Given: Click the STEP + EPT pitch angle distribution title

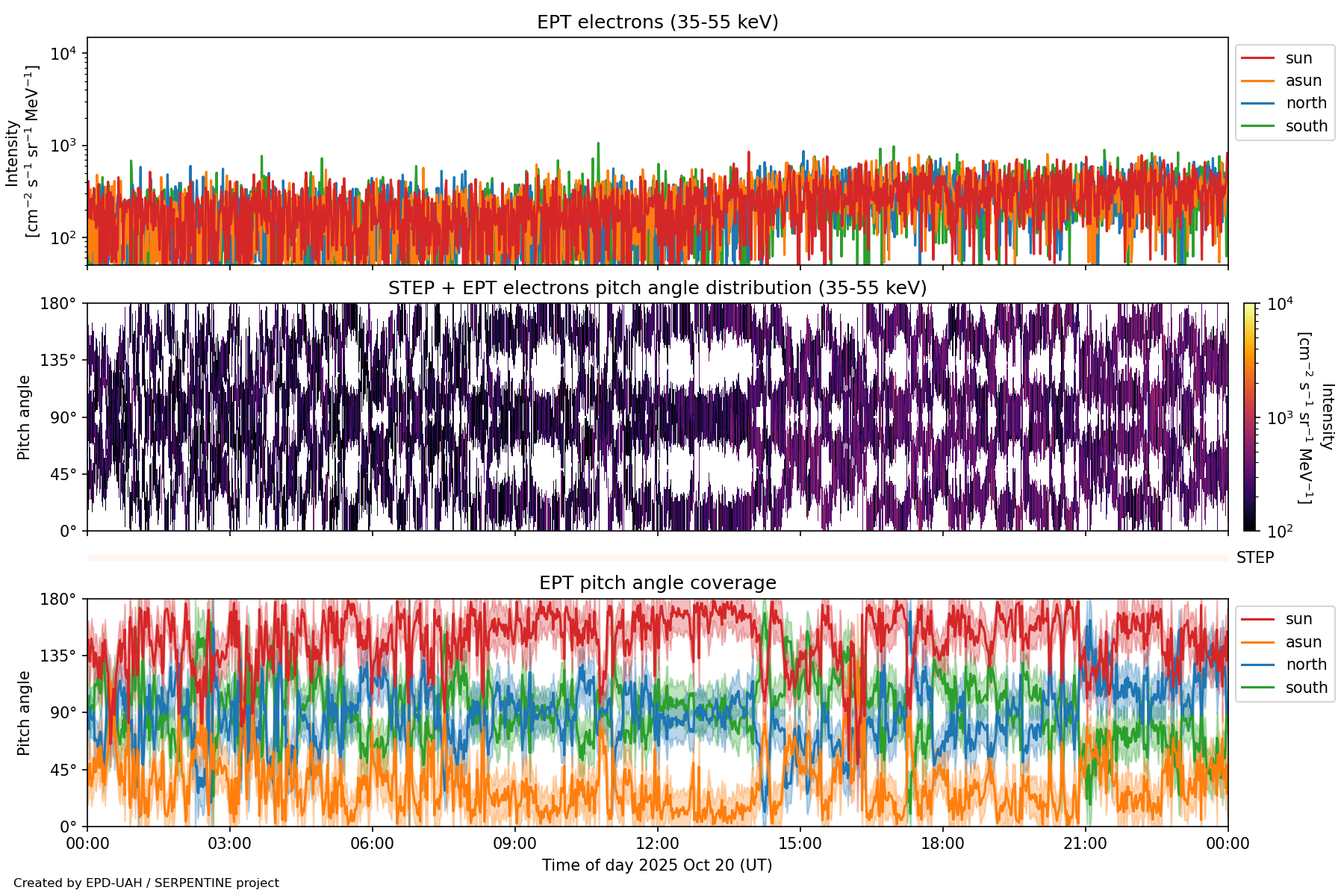Looking at the screenshot, I should [x=657, y=288].
